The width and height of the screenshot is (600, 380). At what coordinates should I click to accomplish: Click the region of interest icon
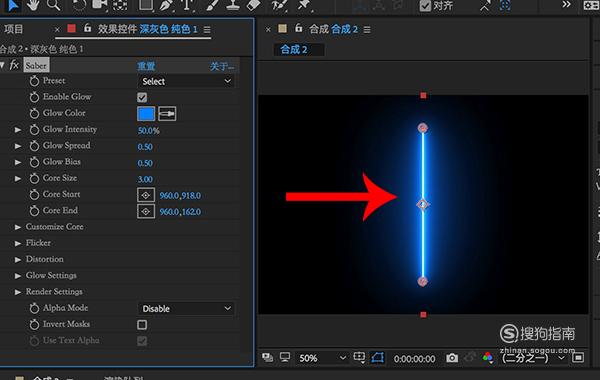click(578, 358)
